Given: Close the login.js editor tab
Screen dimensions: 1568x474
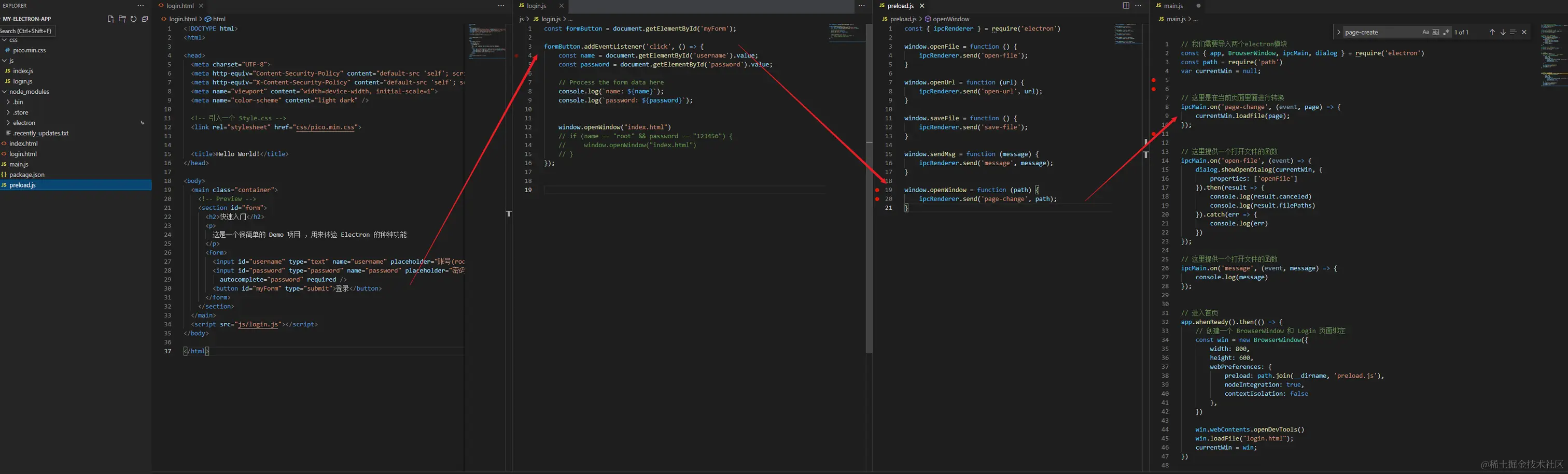Looking at the screenshot, I should click(x=561, y=6).
